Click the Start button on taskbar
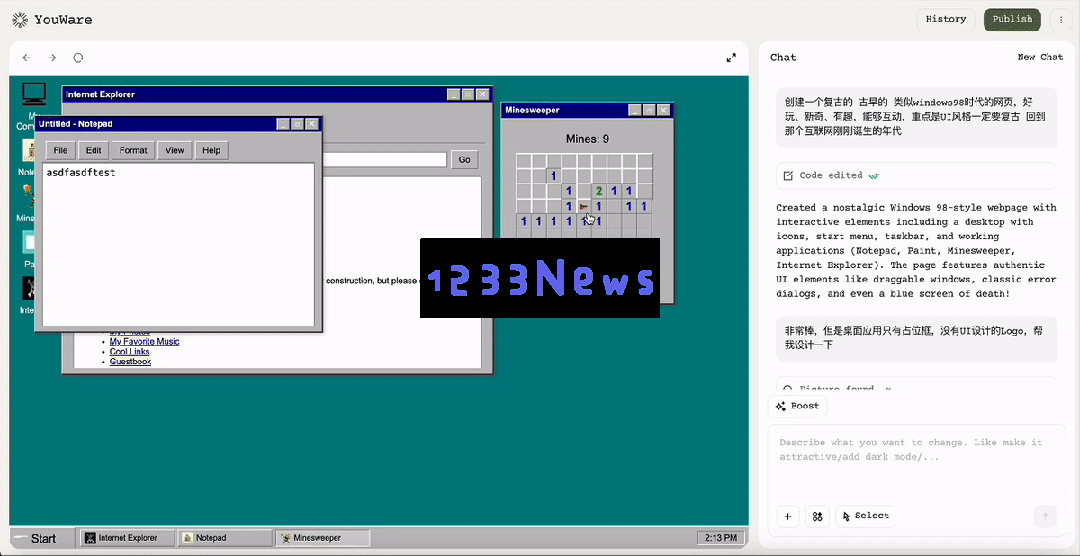This screenshot has width=1080, height=556. coord(43,538)
